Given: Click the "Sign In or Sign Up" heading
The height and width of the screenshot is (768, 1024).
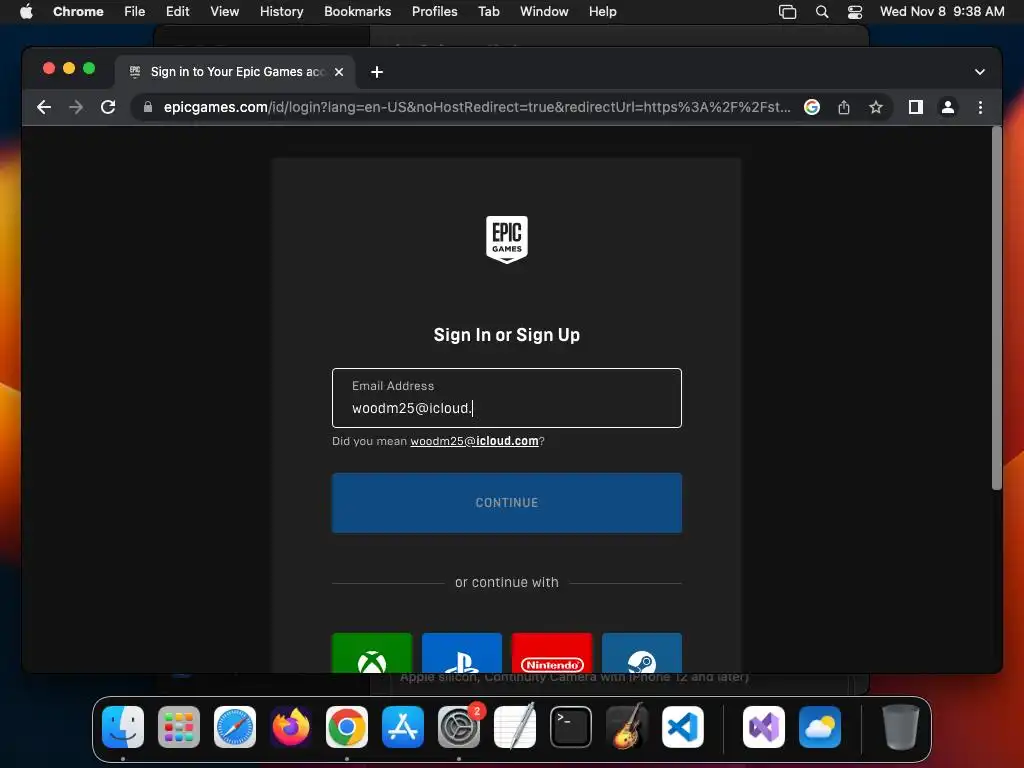Looking at the screenshot, I should [x=507, y=335].
